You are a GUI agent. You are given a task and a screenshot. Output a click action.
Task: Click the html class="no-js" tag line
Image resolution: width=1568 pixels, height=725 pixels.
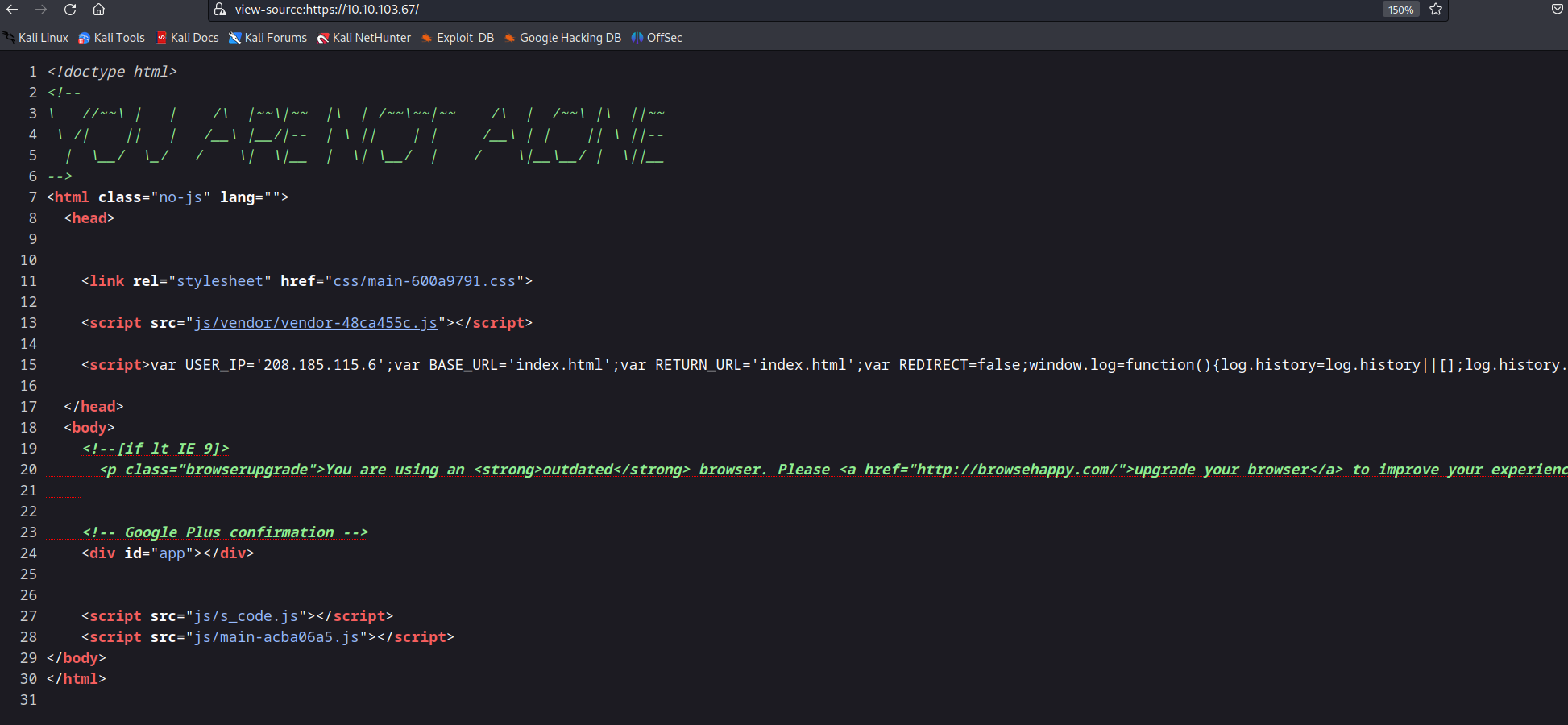pyautogui.click(x=168, y=197)
